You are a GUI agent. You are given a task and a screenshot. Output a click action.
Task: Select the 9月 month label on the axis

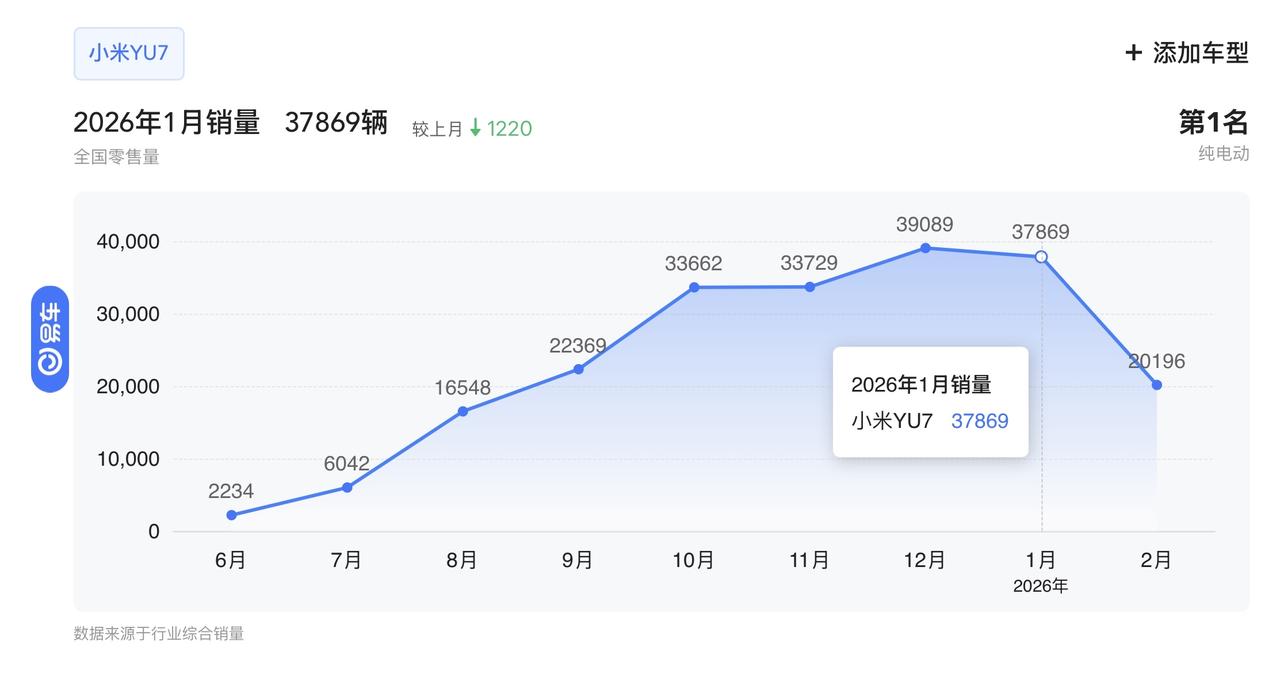(578, 561)
